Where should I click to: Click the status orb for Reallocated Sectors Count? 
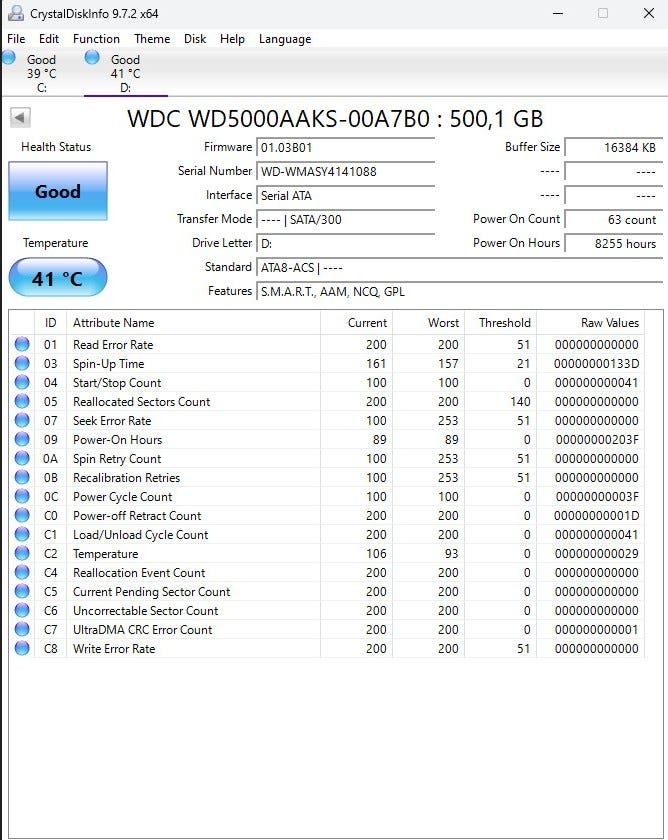pos(22,401)
